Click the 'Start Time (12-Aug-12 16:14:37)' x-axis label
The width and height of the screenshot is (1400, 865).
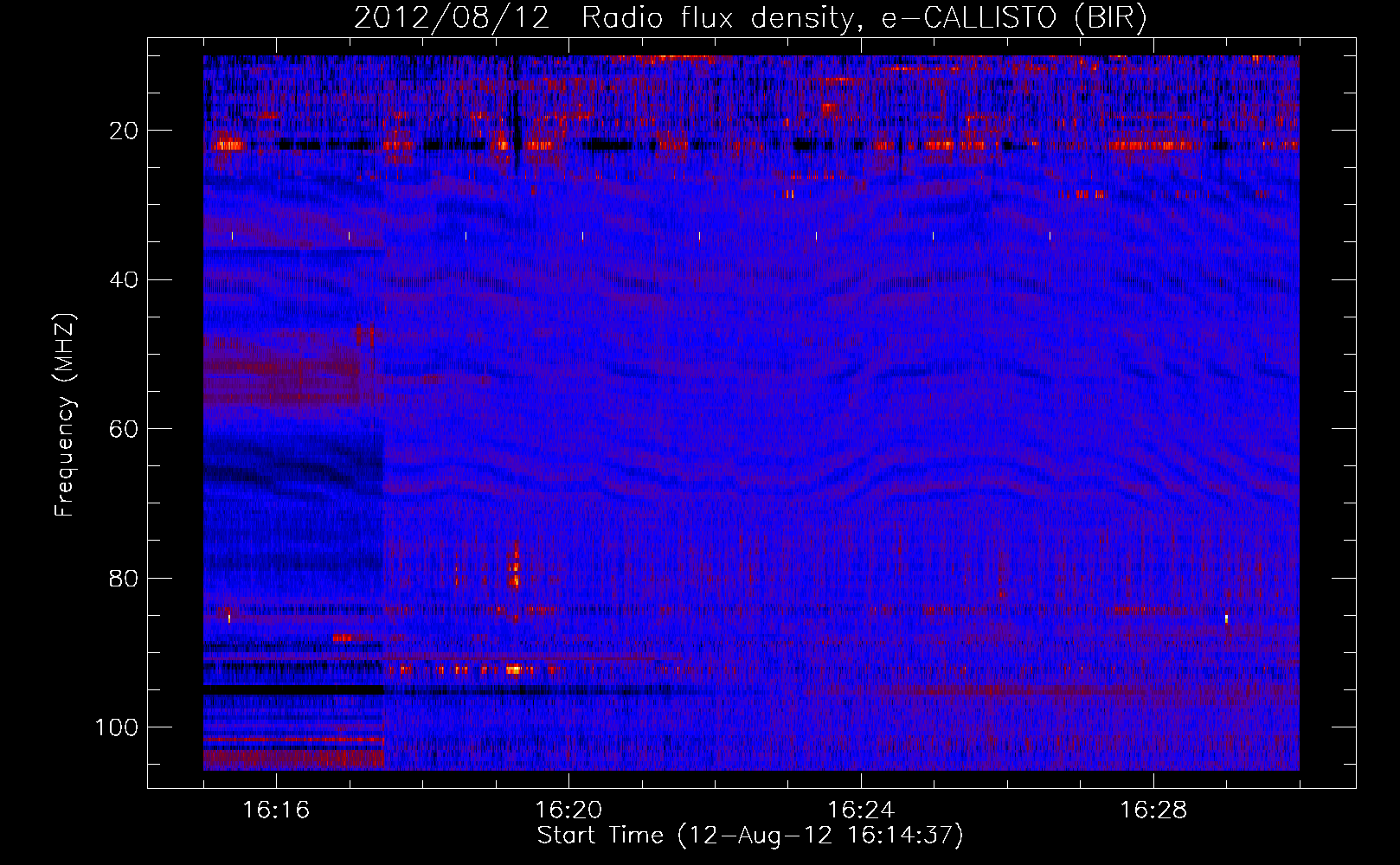click(x=750, y=836)
